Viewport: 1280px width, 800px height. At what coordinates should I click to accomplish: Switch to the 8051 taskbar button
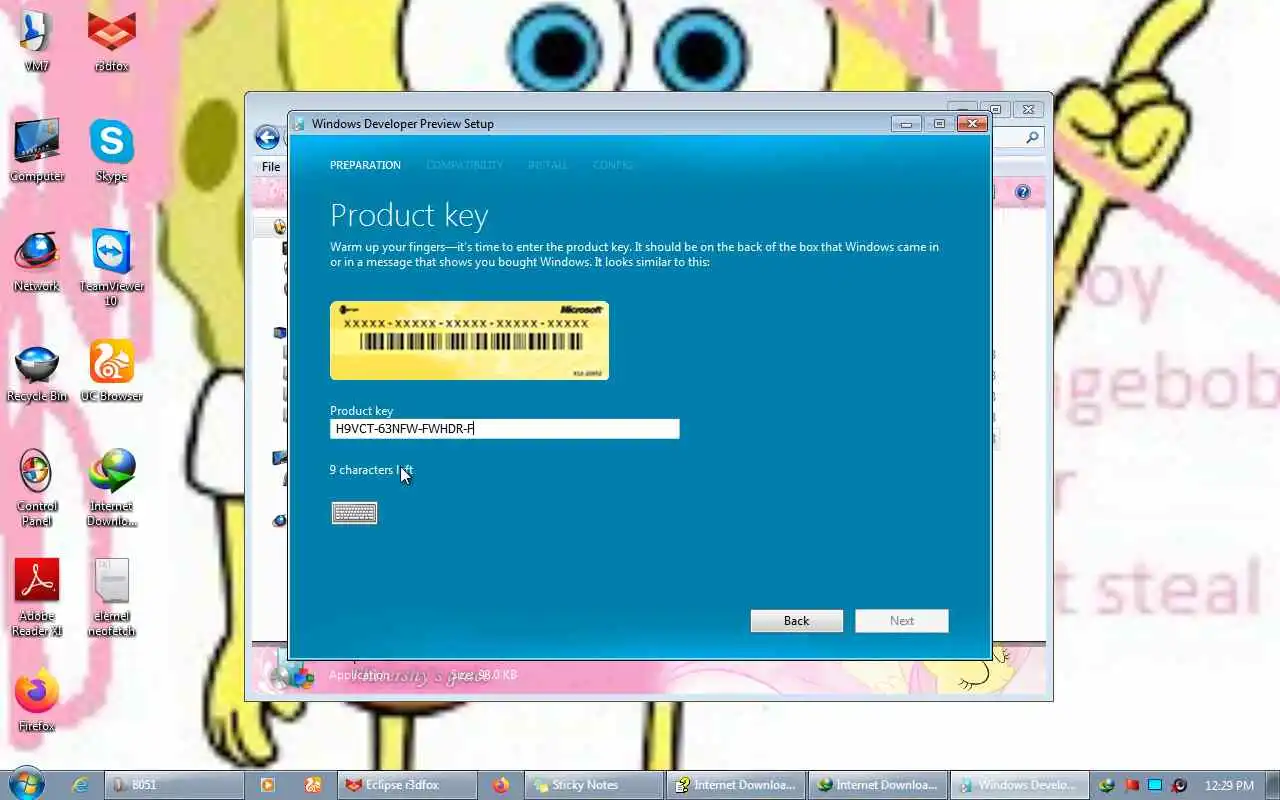pos(176,785)
